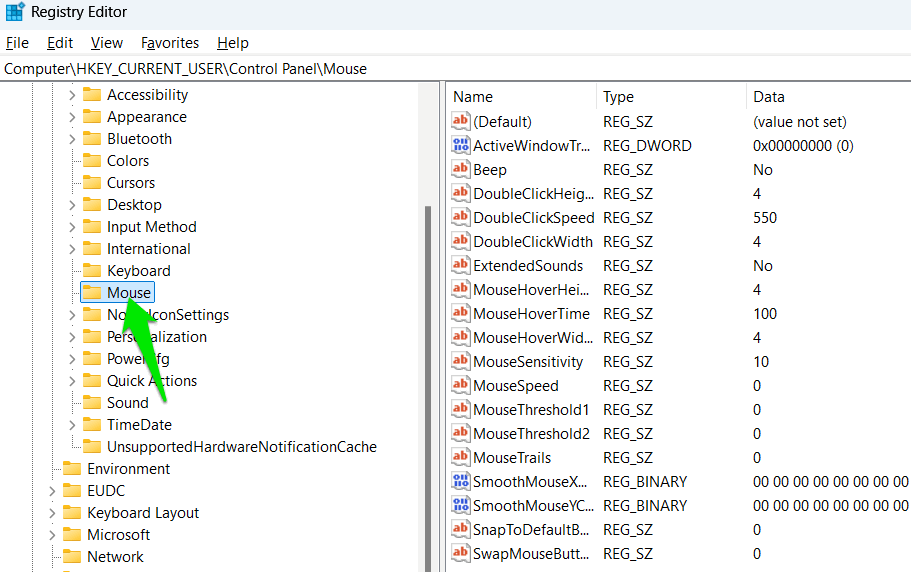Screen dimensions: 911x572
Task: Click the Registry Editor app icon in title bar
Action: pyautogui.click(x=15, y=13)
